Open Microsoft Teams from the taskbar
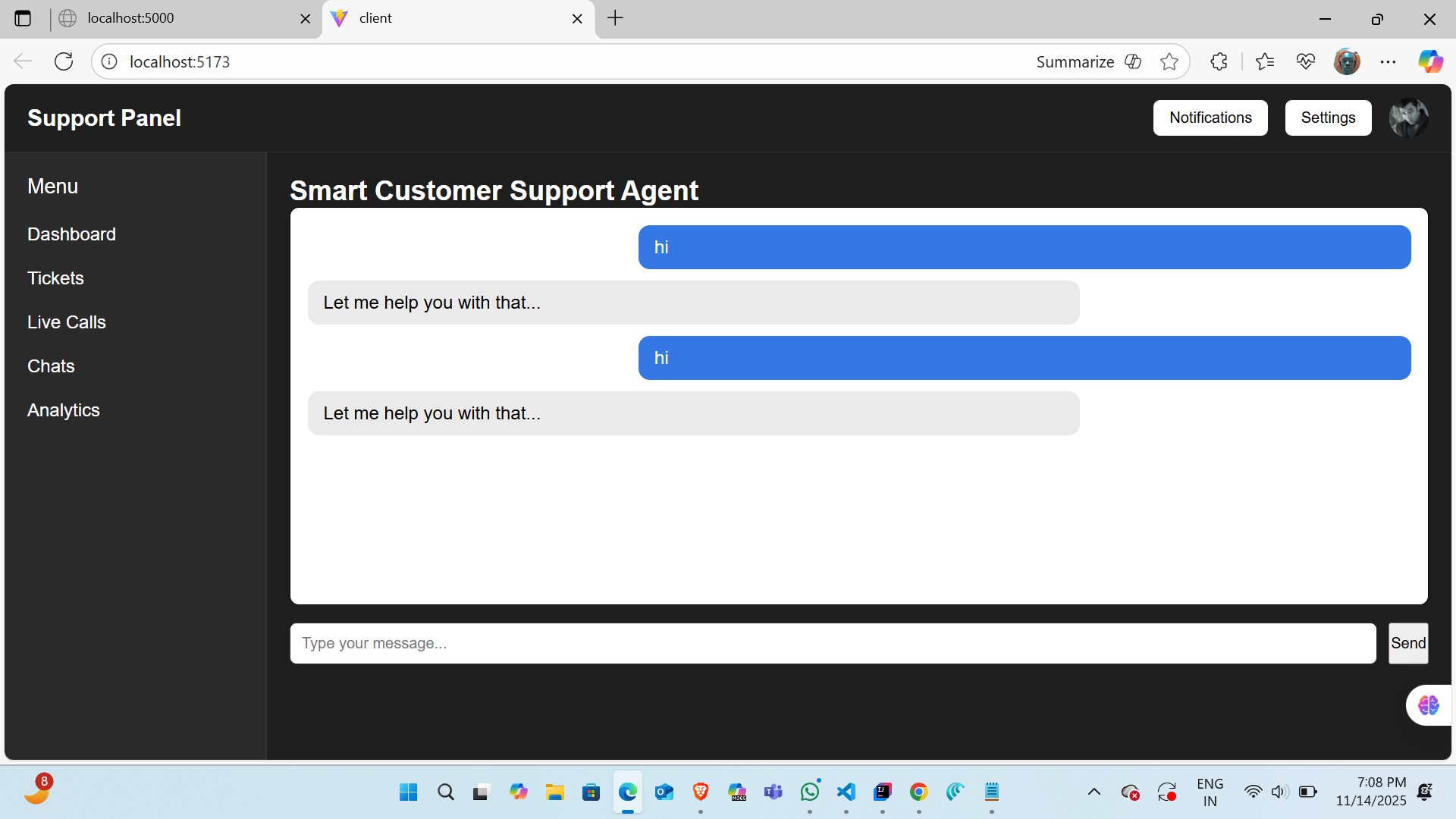Screen dimensions: 1456x819 click(x=773, y=791)
